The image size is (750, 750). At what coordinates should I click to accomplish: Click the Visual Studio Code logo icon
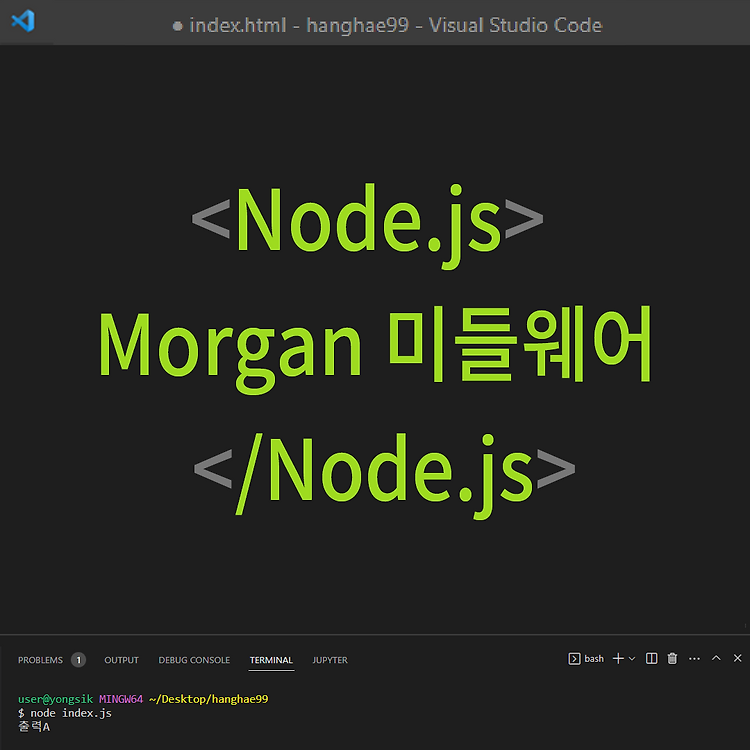click(23, 21)
